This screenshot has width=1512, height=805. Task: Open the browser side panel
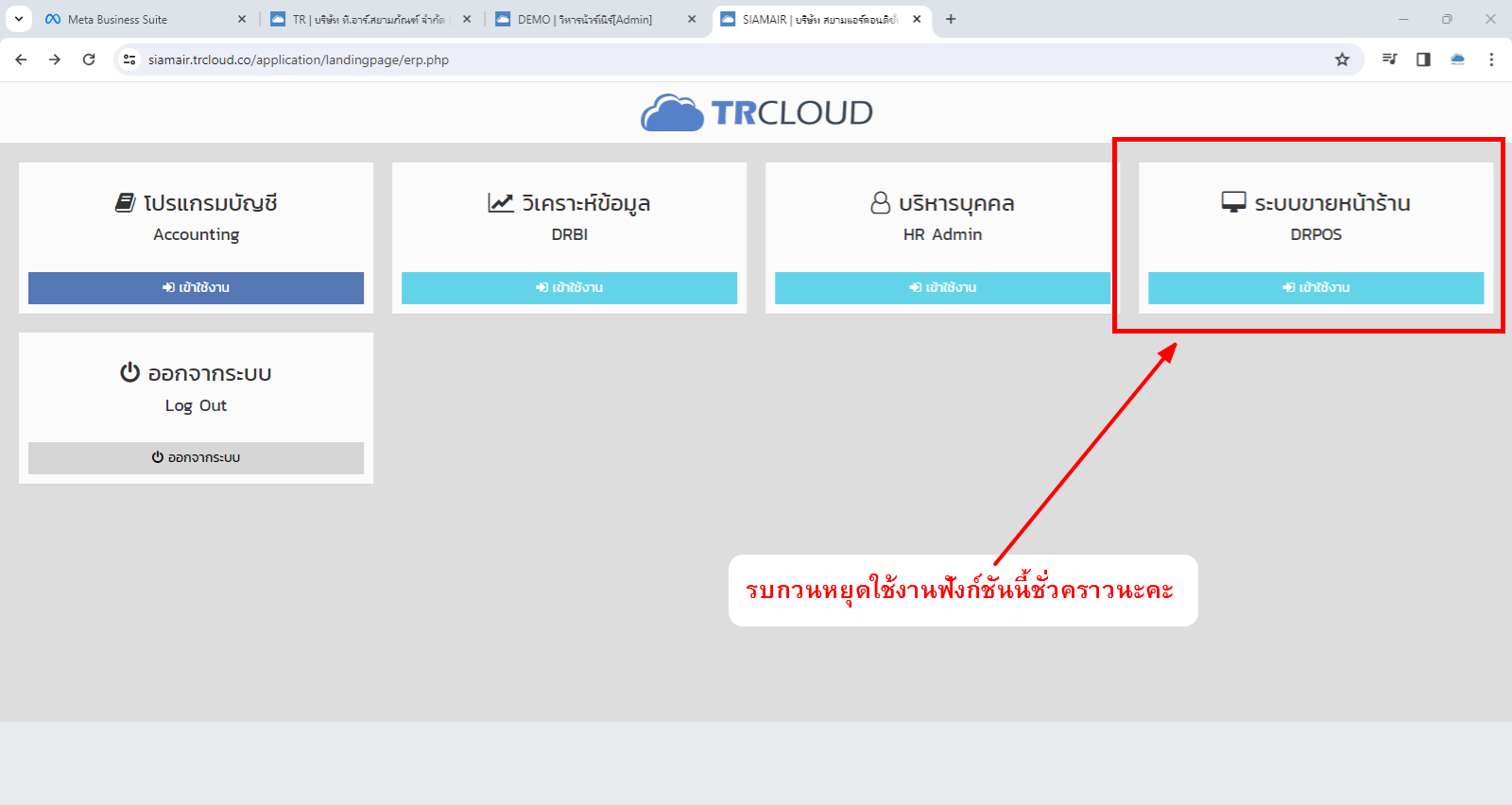(x=1423, y=60)
